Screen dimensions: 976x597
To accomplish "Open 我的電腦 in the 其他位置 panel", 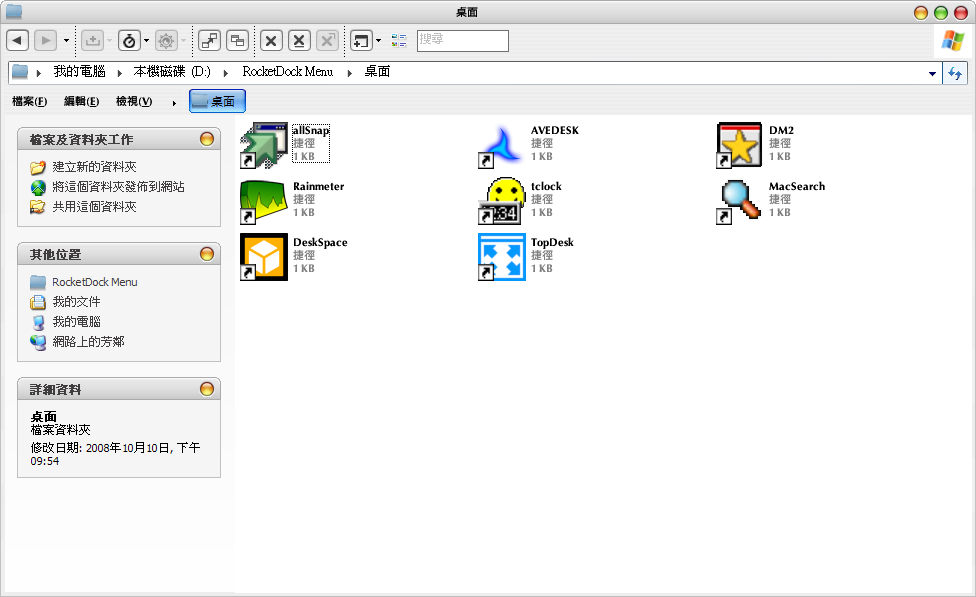I will (77, 322).
